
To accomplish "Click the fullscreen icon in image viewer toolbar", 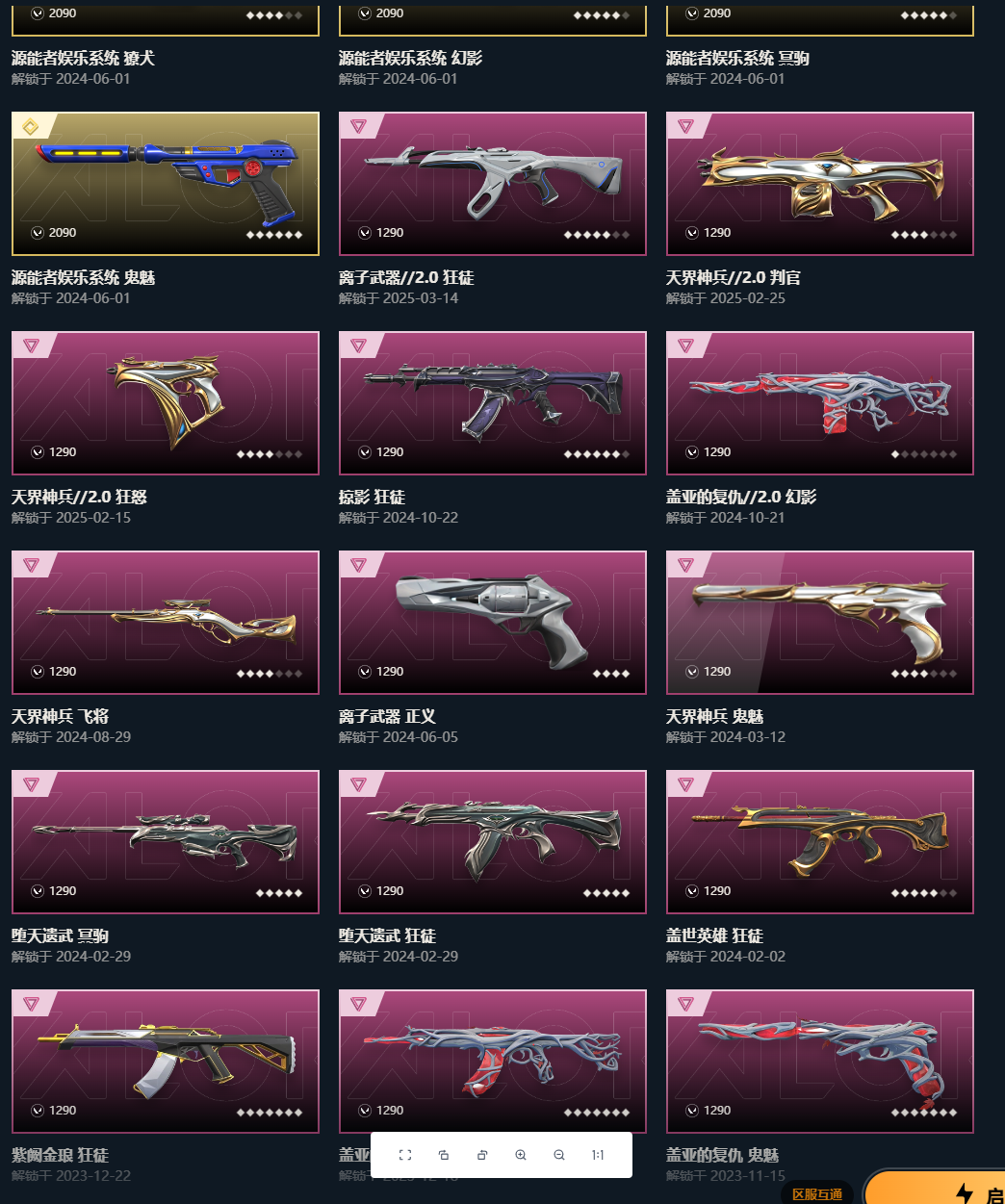I will click(x=405, y=1155).
